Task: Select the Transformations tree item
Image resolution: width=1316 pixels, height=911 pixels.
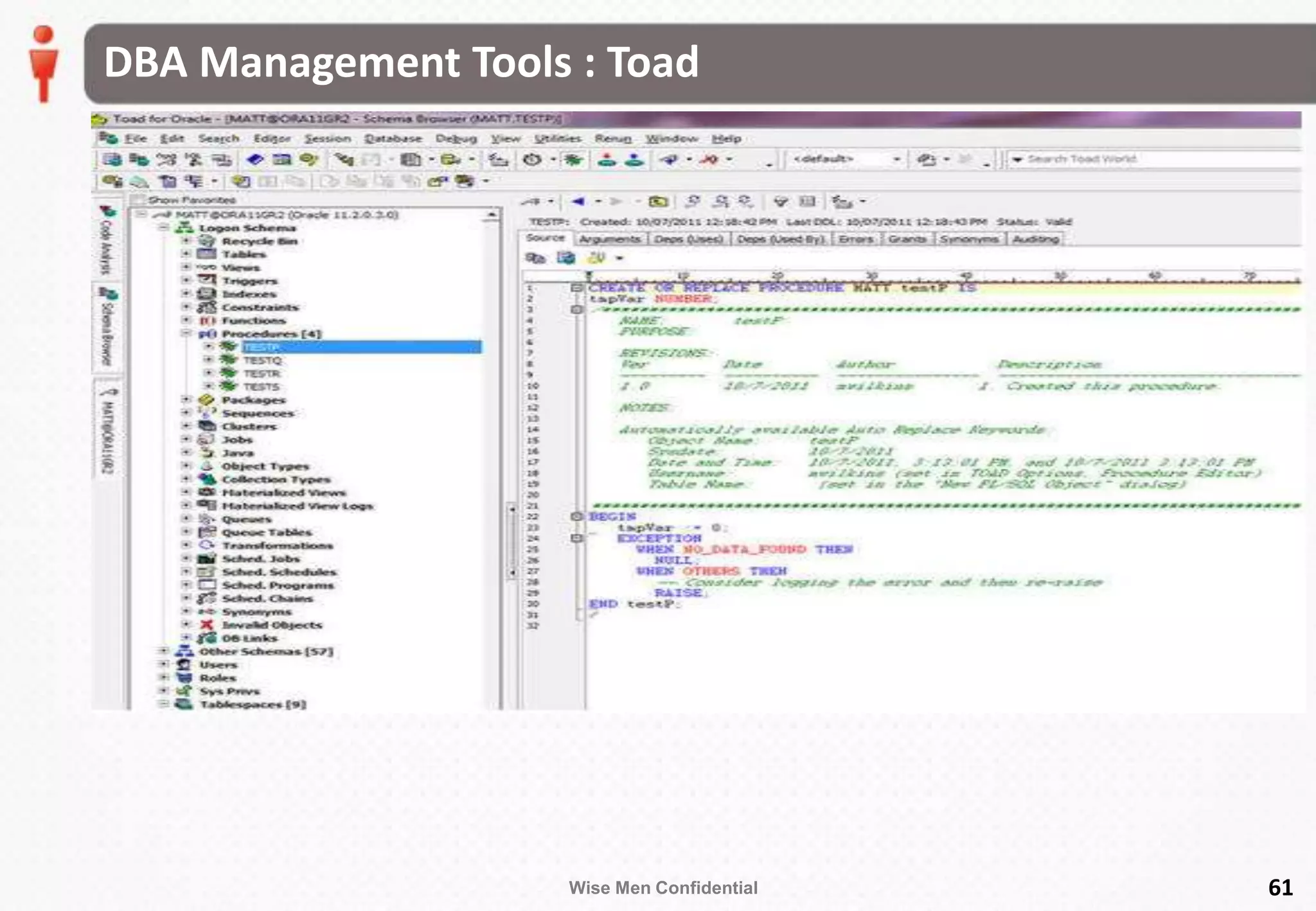Action: point(277,545)
